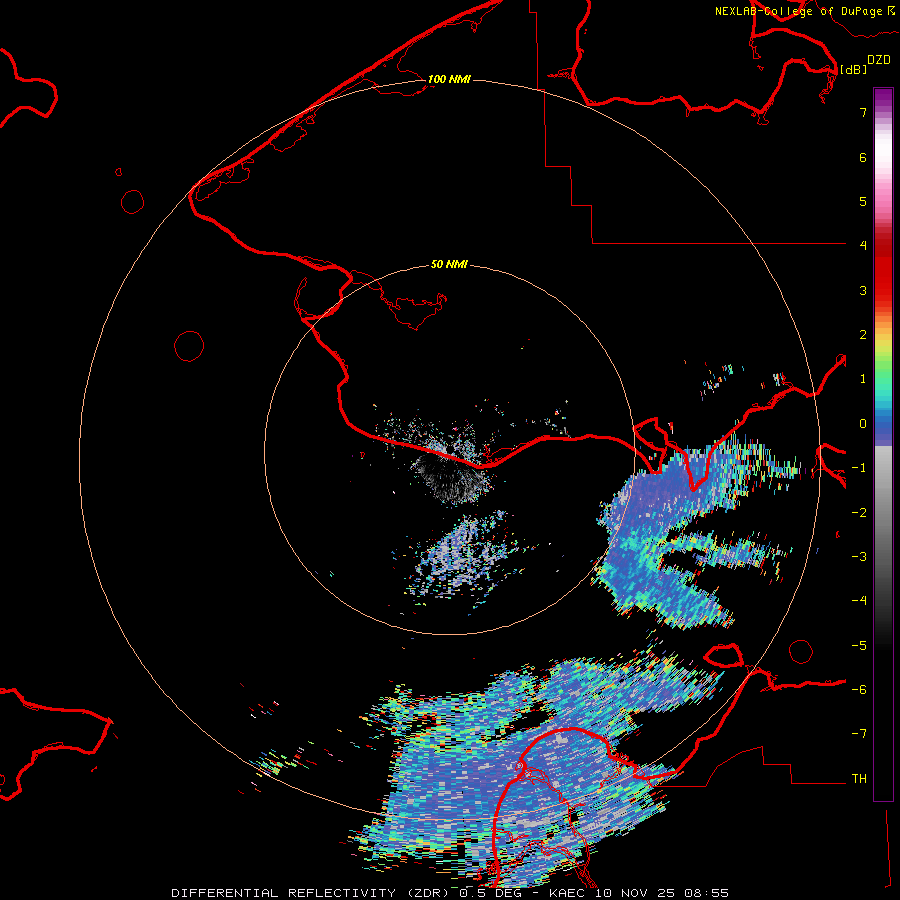This screenshot has width=900, height=900.
Task: Click the "-7" value on color scale
Action: (859, 734)
